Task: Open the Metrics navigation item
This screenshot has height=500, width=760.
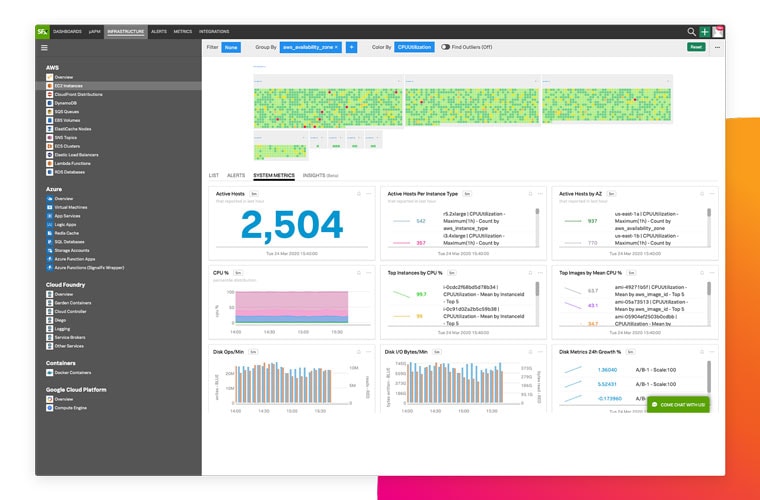Action: pos(183,32)
